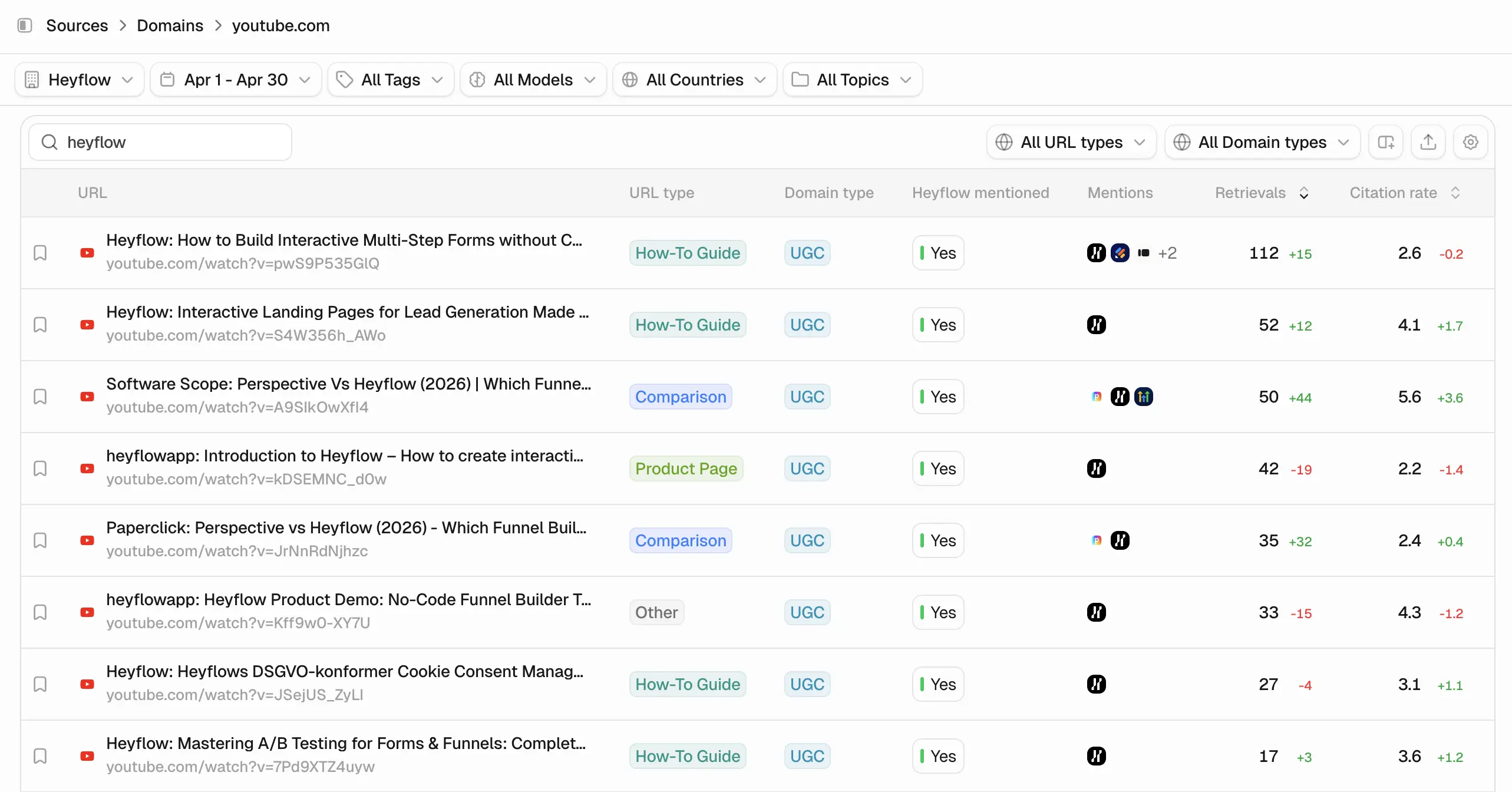Click YouTube icon of Introduction to Heyflow row
Screen dimensions: 1512x792
click(x=87, y=468)
